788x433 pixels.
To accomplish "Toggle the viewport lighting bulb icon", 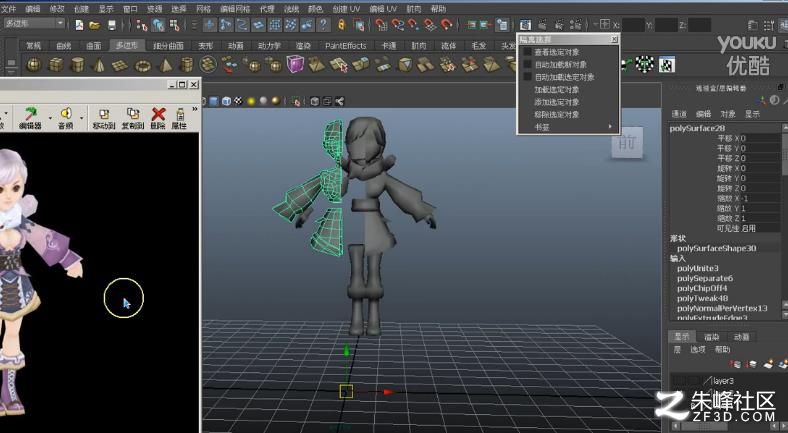I will tap(251, 101).
